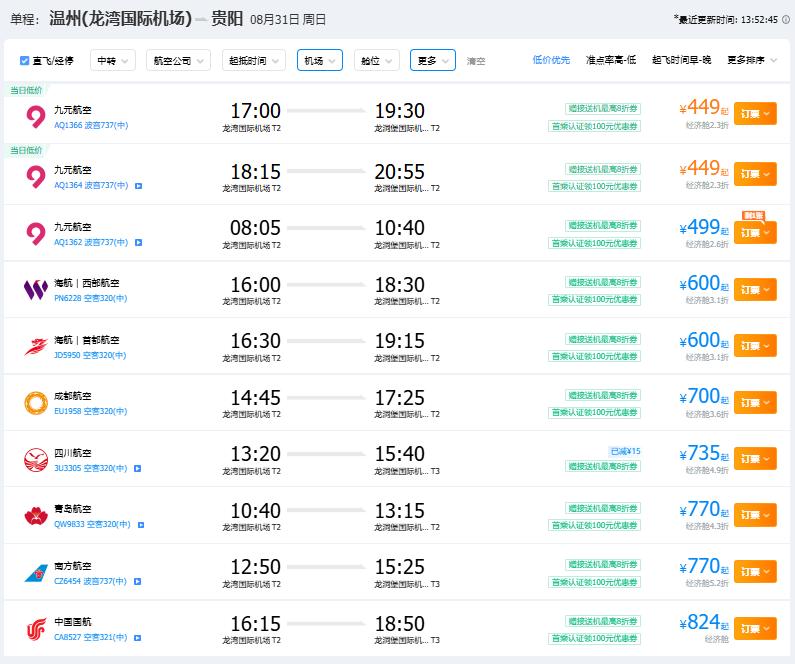Open the 中转 filter dropdown
Viewport: 795px width, 664px height.
pyautogui.click(x=113, y=61)
